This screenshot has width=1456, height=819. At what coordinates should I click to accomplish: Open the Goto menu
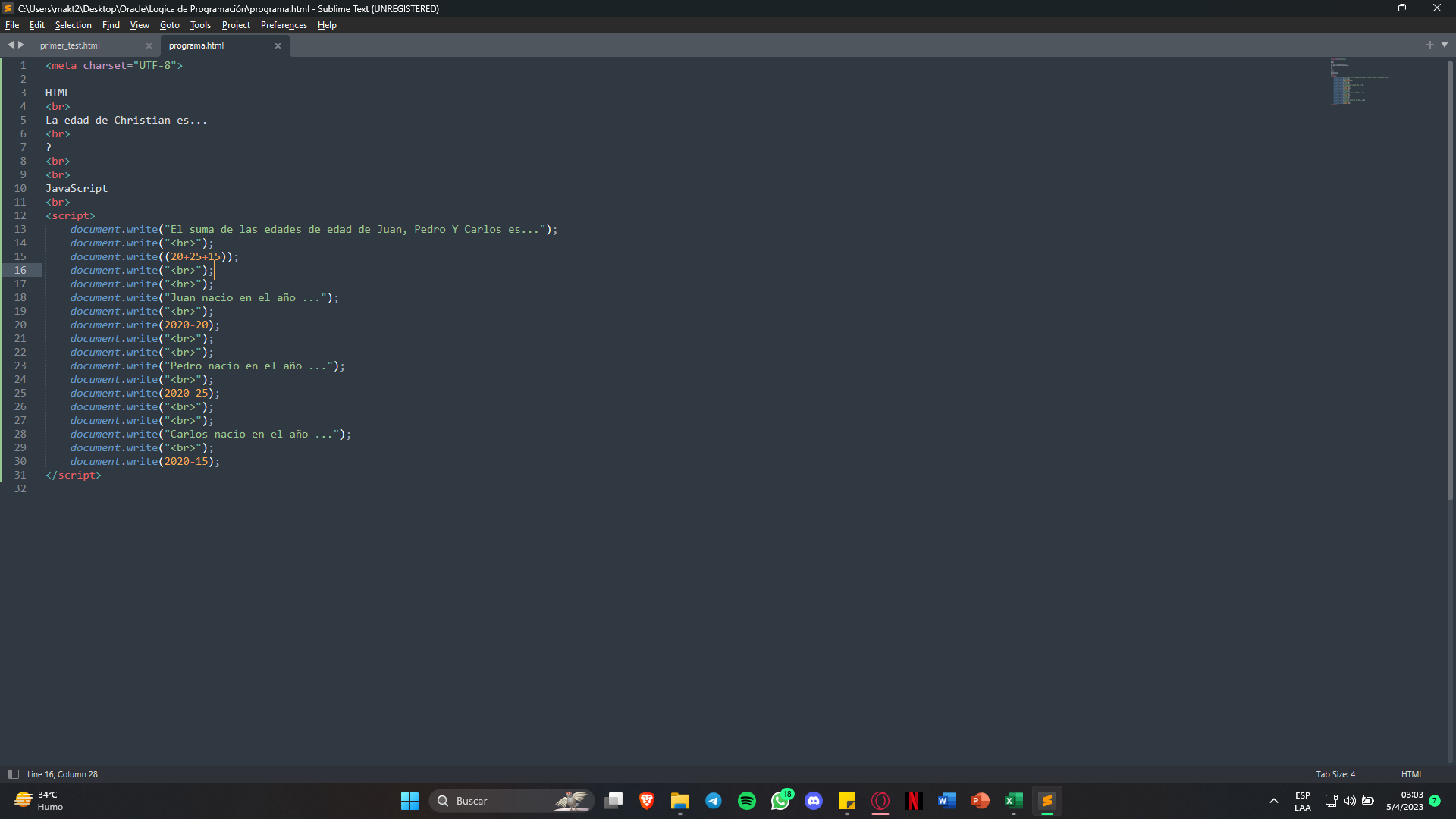tap(169, 25)
